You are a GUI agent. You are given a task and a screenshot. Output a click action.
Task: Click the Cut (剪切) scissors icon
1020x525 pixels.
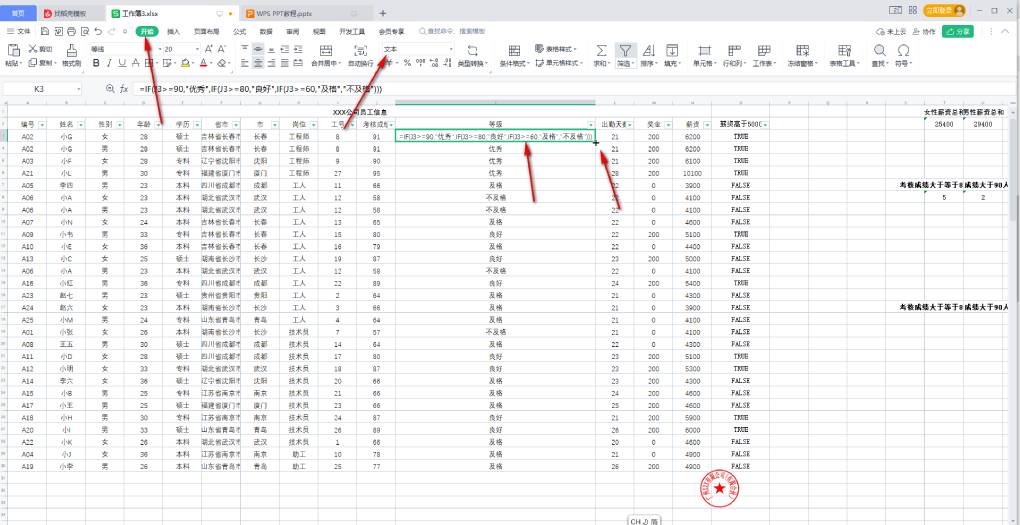pos(33,49)
